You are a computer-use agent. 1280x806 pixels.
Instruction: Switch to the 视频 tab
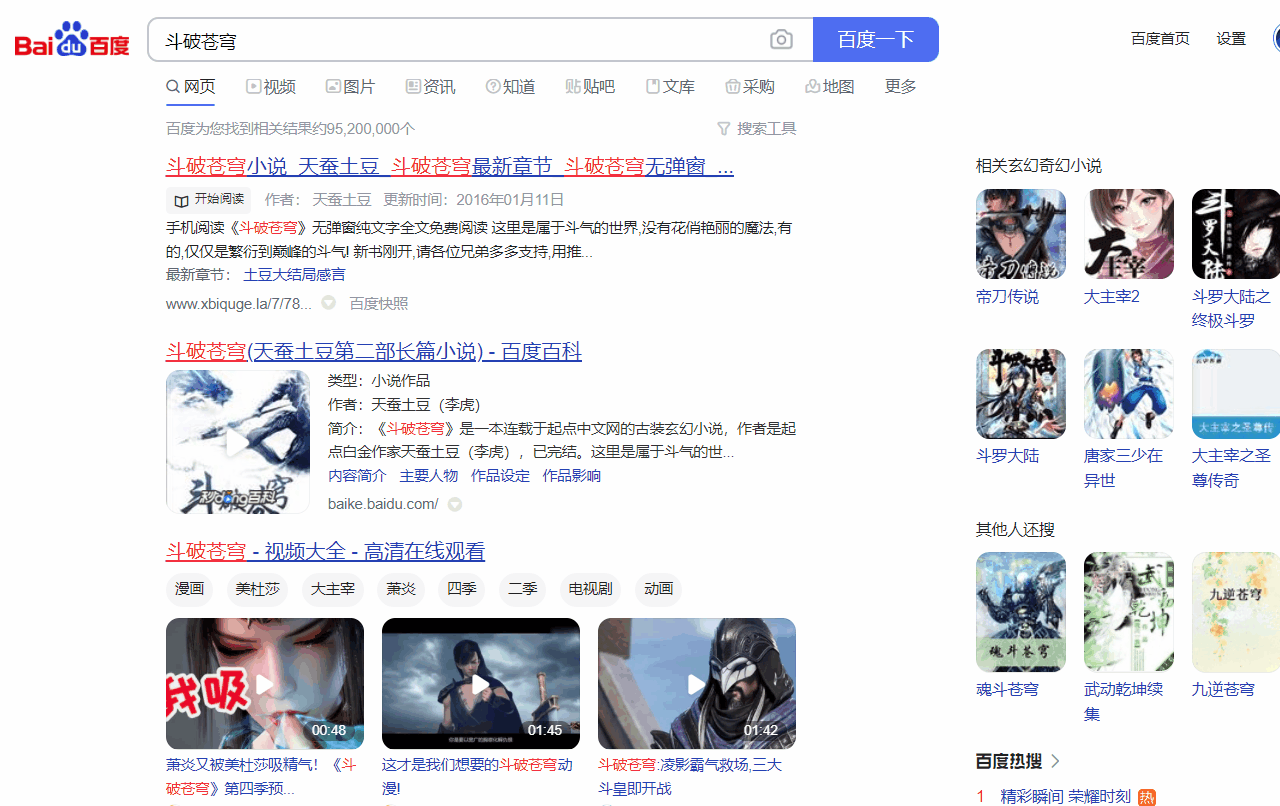point(271,87)
